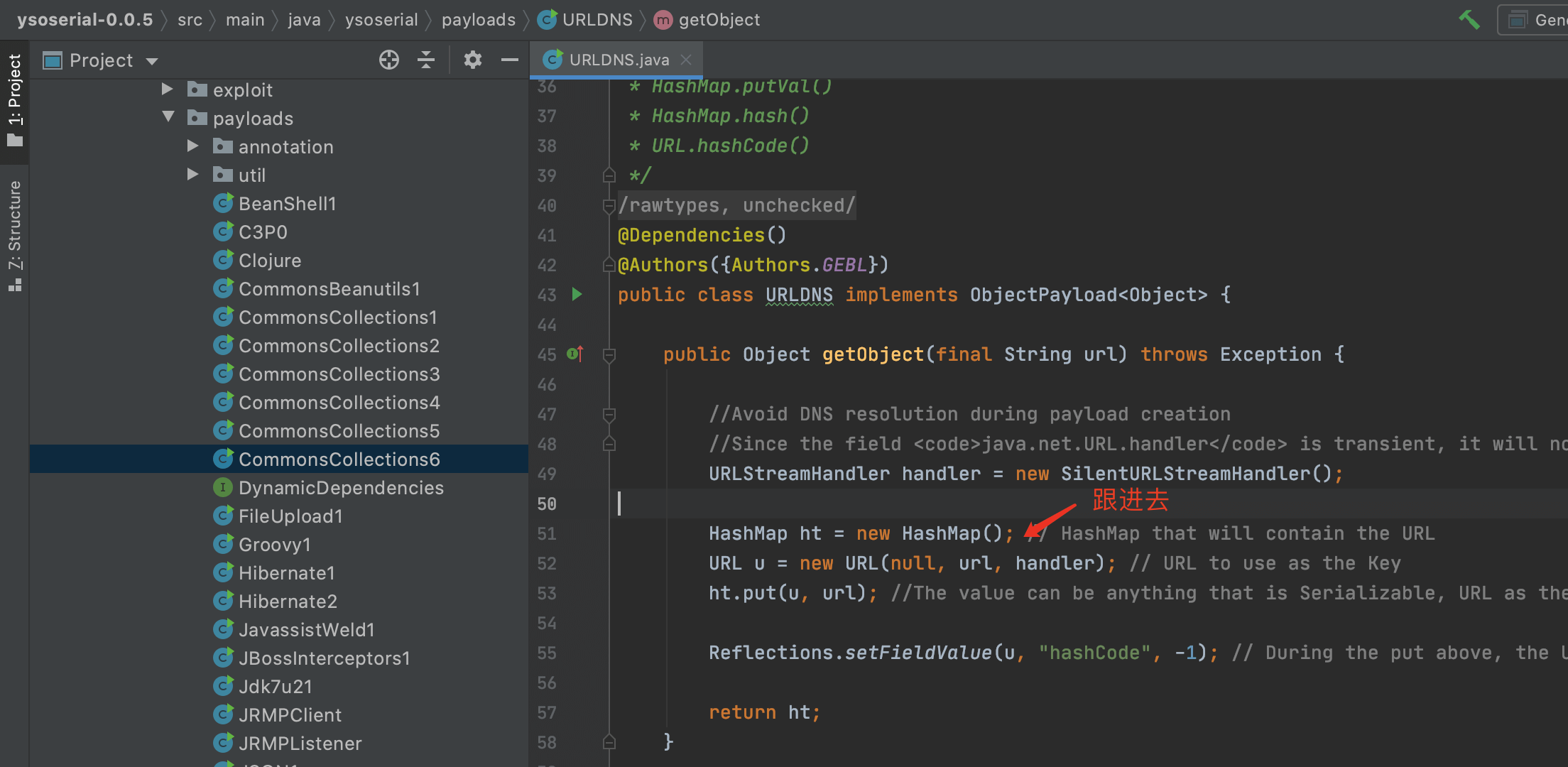Toggle the 1: Project tool window tab
Screen dimensions: 1568x767
pyautogui.click(x=14, y=100)
